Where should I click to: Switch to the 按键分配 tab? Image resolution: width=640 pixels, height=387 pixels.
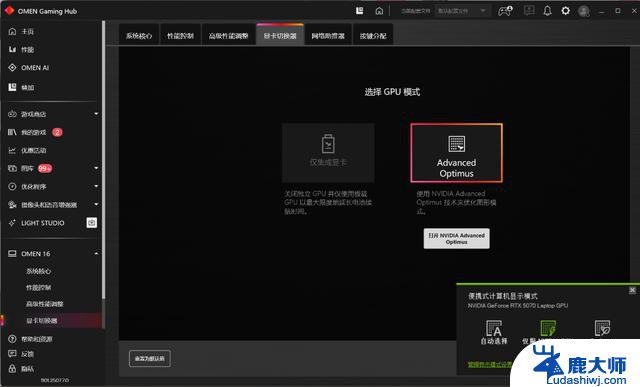click(373, 36)
